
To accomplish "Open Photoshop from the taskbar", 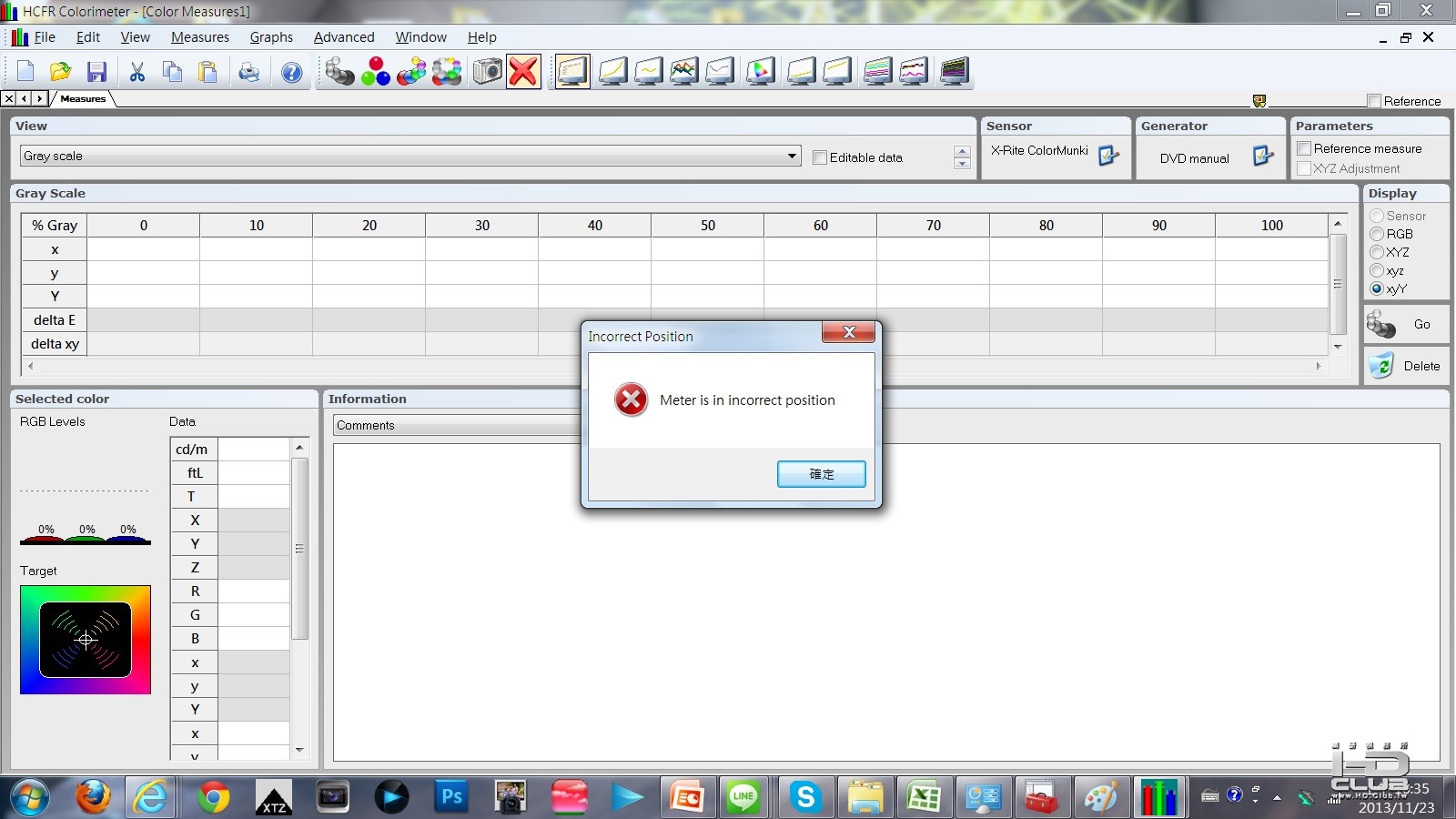I will tap(451, 797).
